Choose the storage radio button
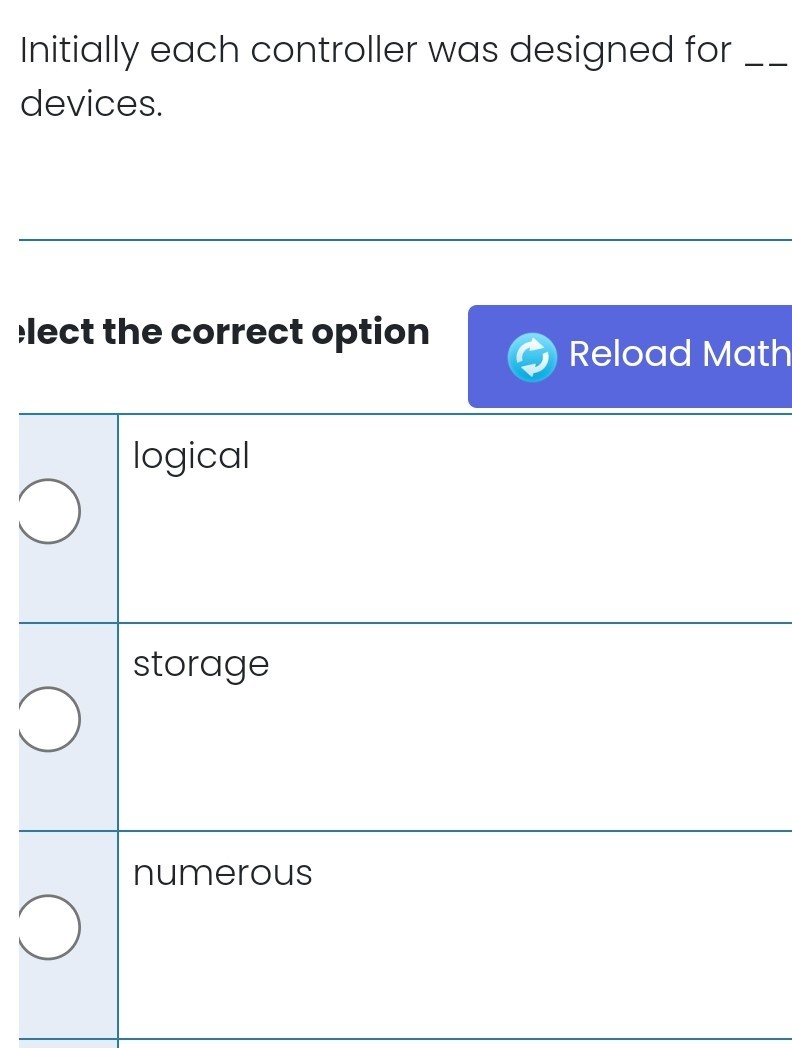792x1048 pixels. point(48,719)
